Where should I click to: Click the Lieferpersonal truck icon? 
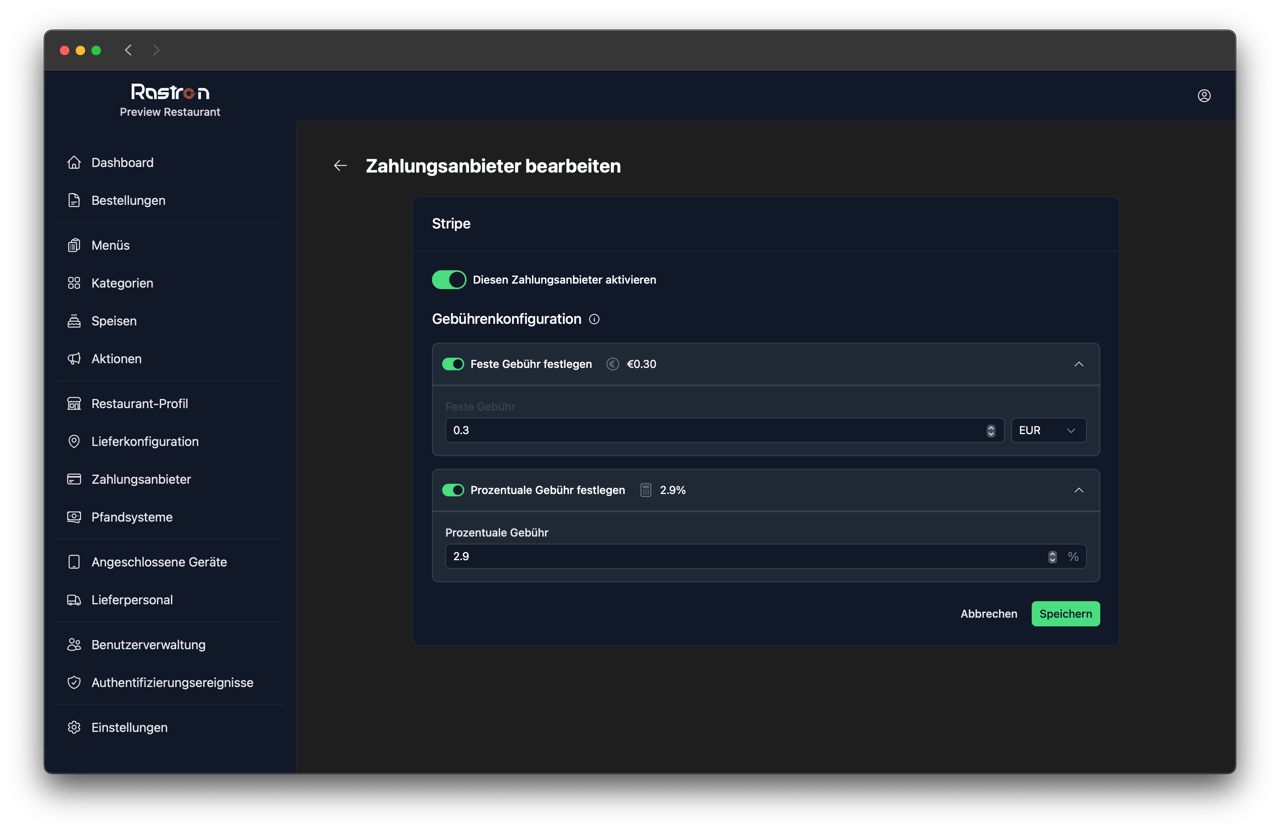pyautogui.click(x=74, y=600)
